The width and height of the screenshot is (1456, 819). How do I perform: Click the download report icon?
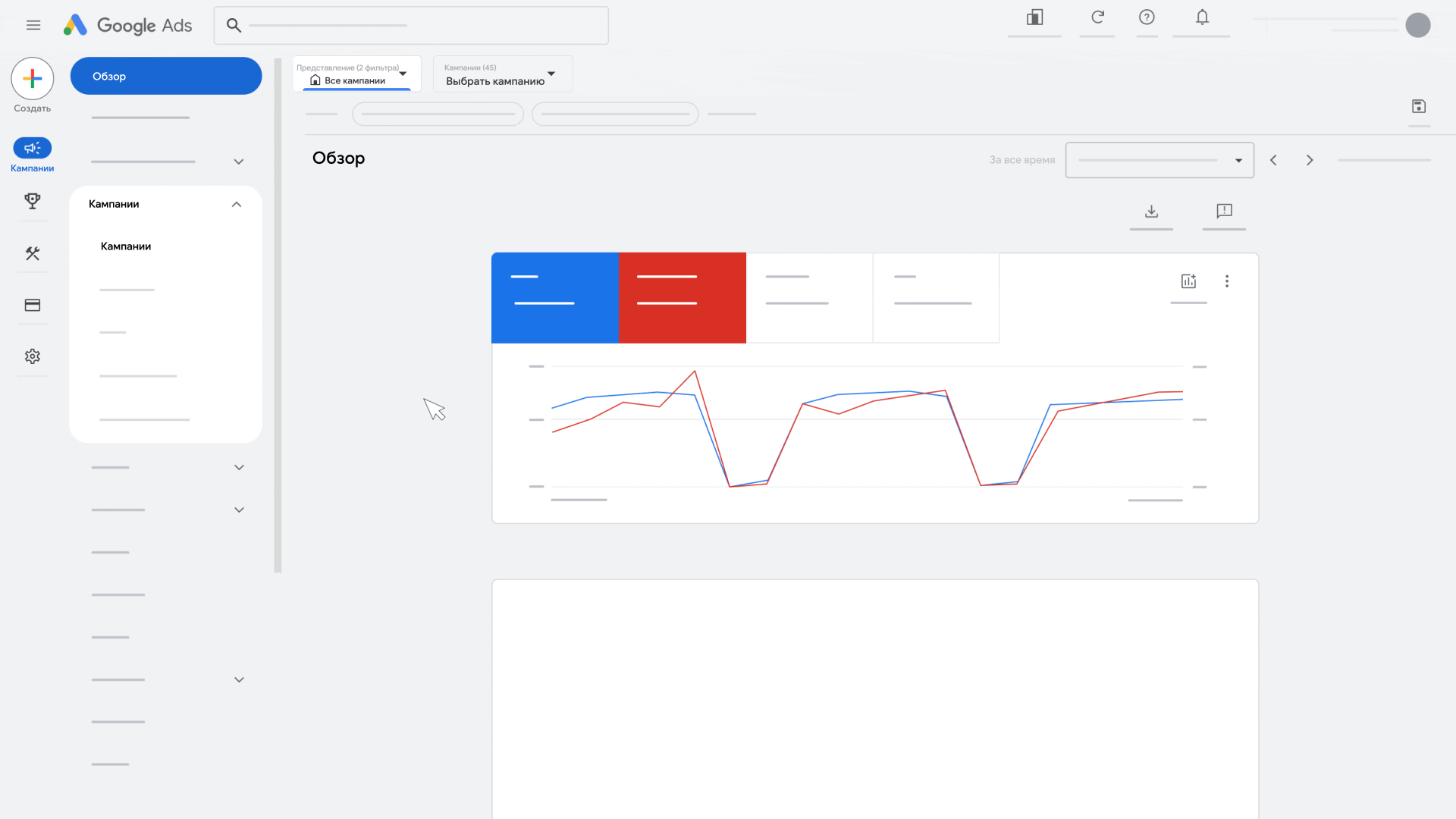coord(1151,211)
